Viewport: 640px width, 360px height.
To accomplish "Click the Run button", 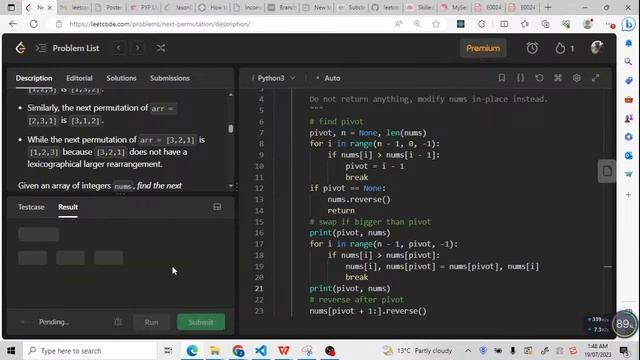I will 151,322.
